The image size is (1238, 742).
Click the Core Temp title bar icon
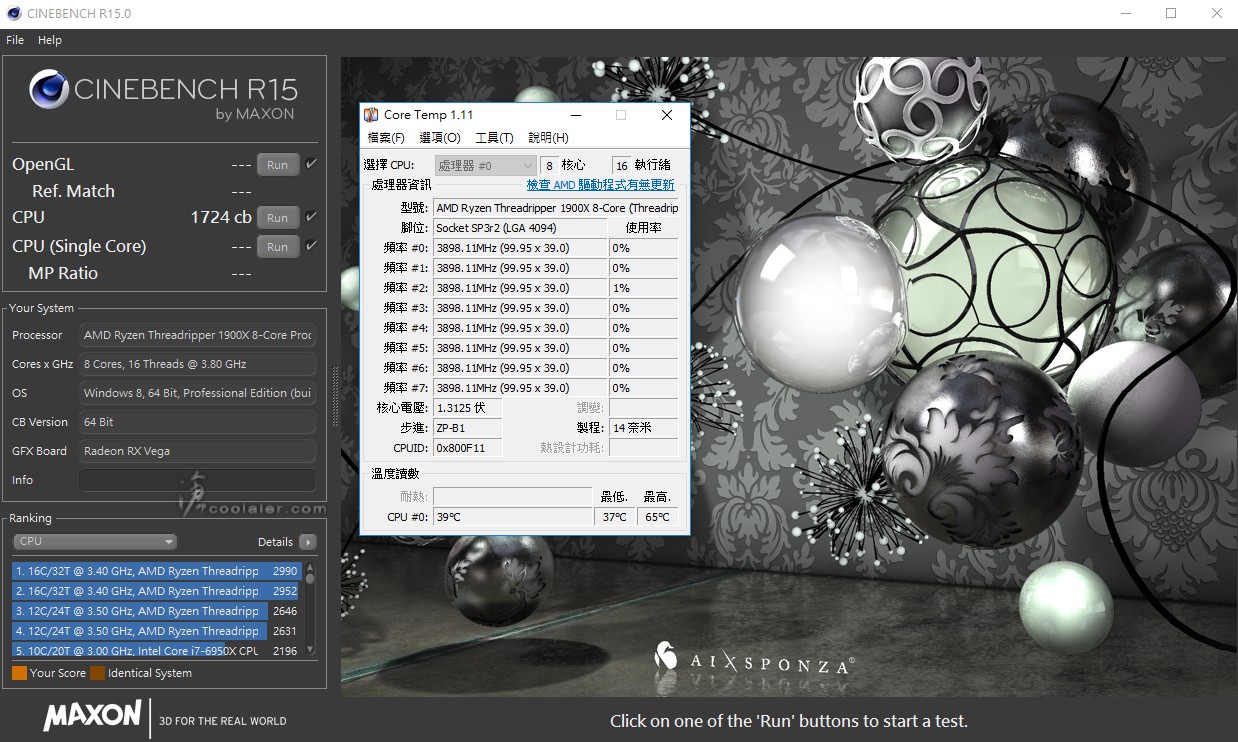[x=371, y=115]
